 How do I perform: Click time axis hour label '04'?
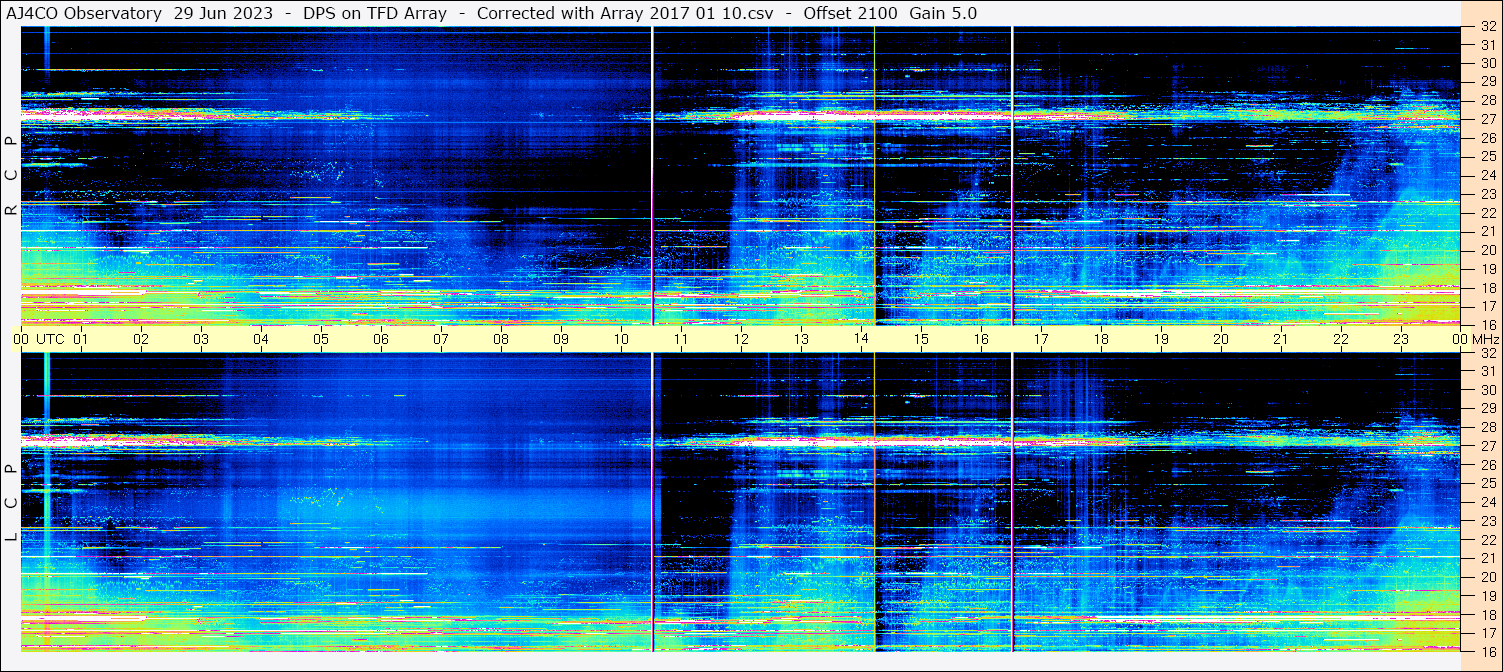coord(261,339)
